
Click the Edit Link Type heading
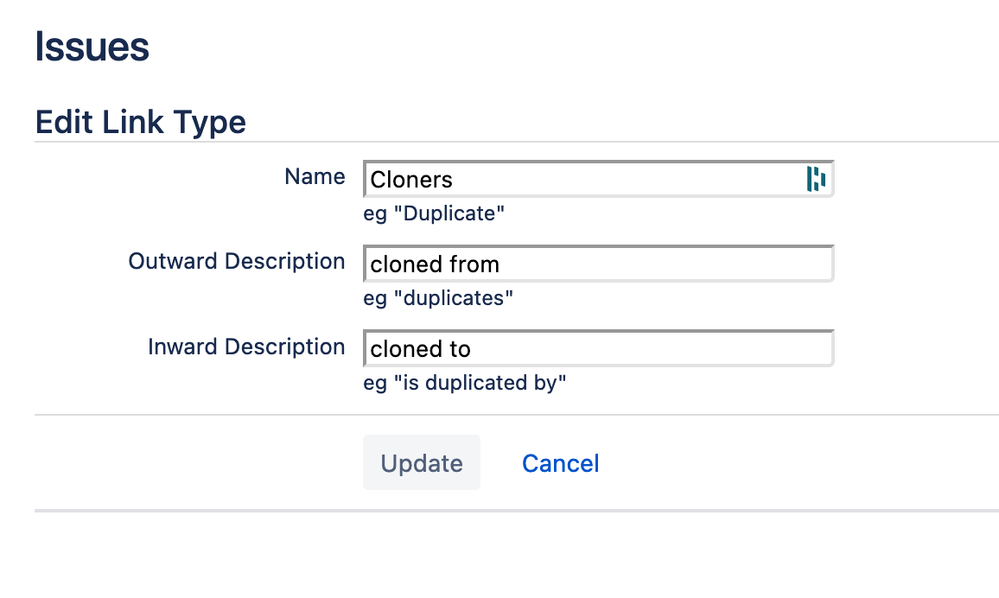[x=140, y=122]
